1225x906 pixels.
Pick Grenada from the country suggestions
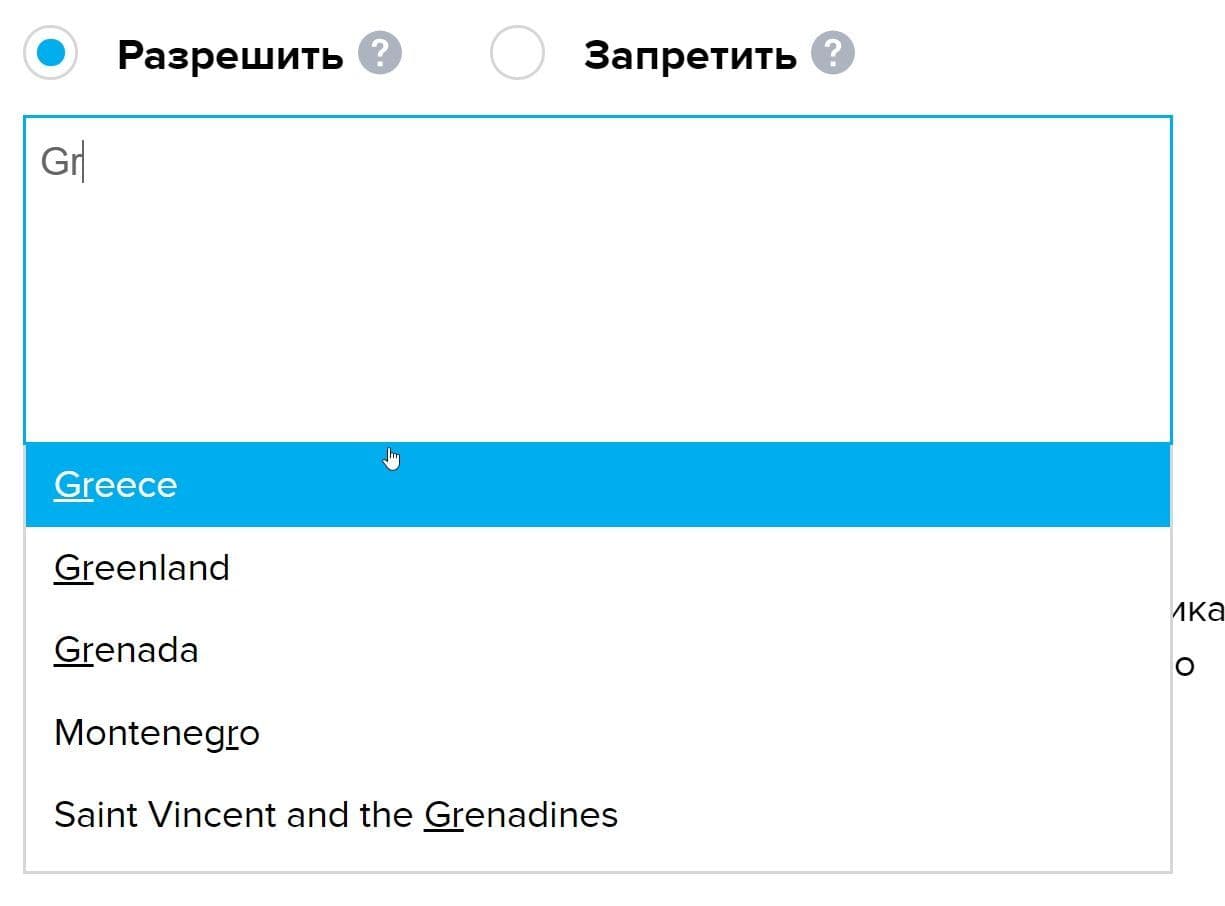[126, 650]
